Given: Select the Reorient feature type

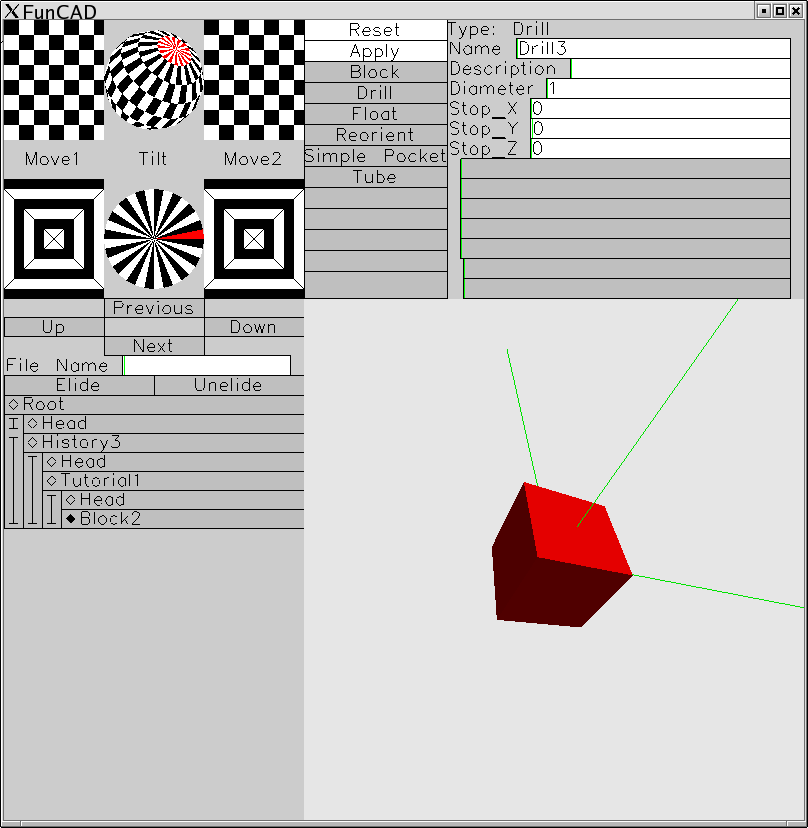Looking at the screenshot, I should (375, 135).
